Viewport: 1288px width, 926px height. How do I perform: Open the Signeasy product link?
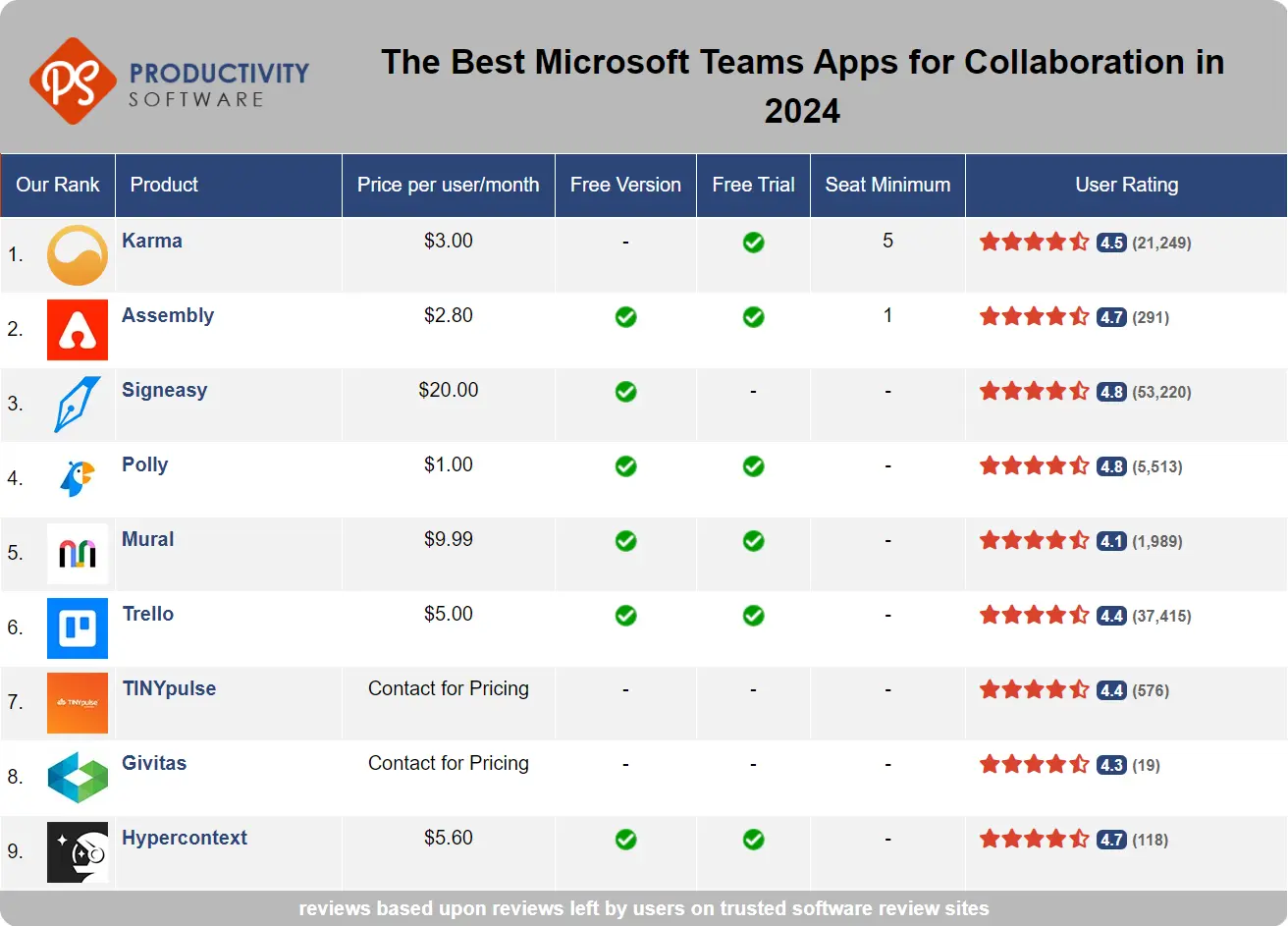pyautogui.click(x=165, y=390)
